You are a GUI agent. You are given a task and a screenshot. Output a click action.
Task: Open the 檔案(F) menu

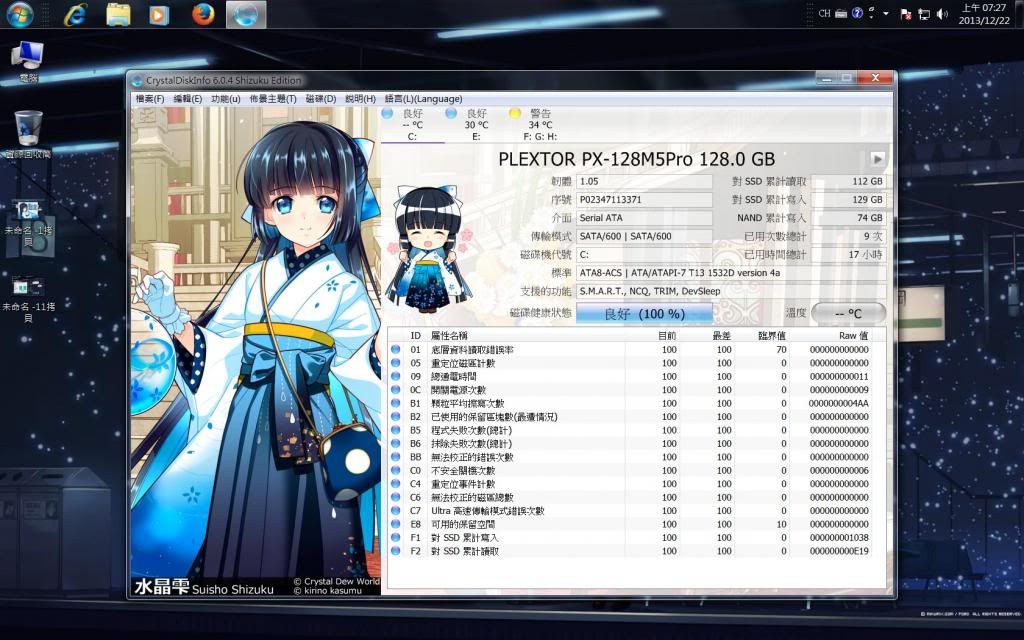coord(150,99)
